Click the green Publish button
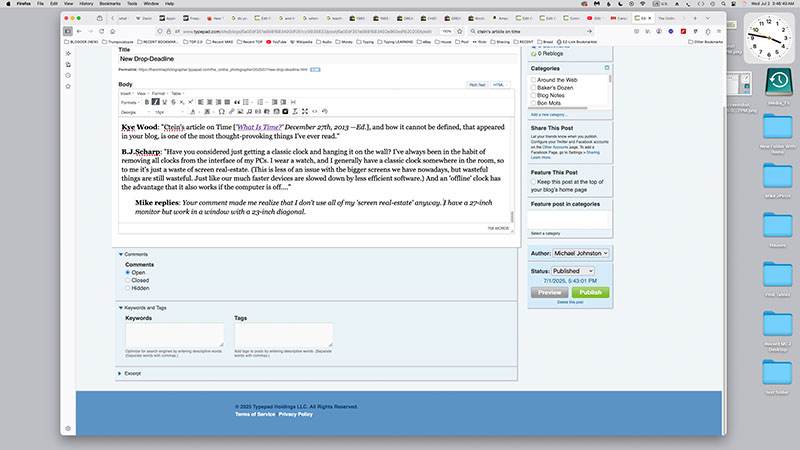Viewport: 800px width, 450px height. [x=590, y=292]
